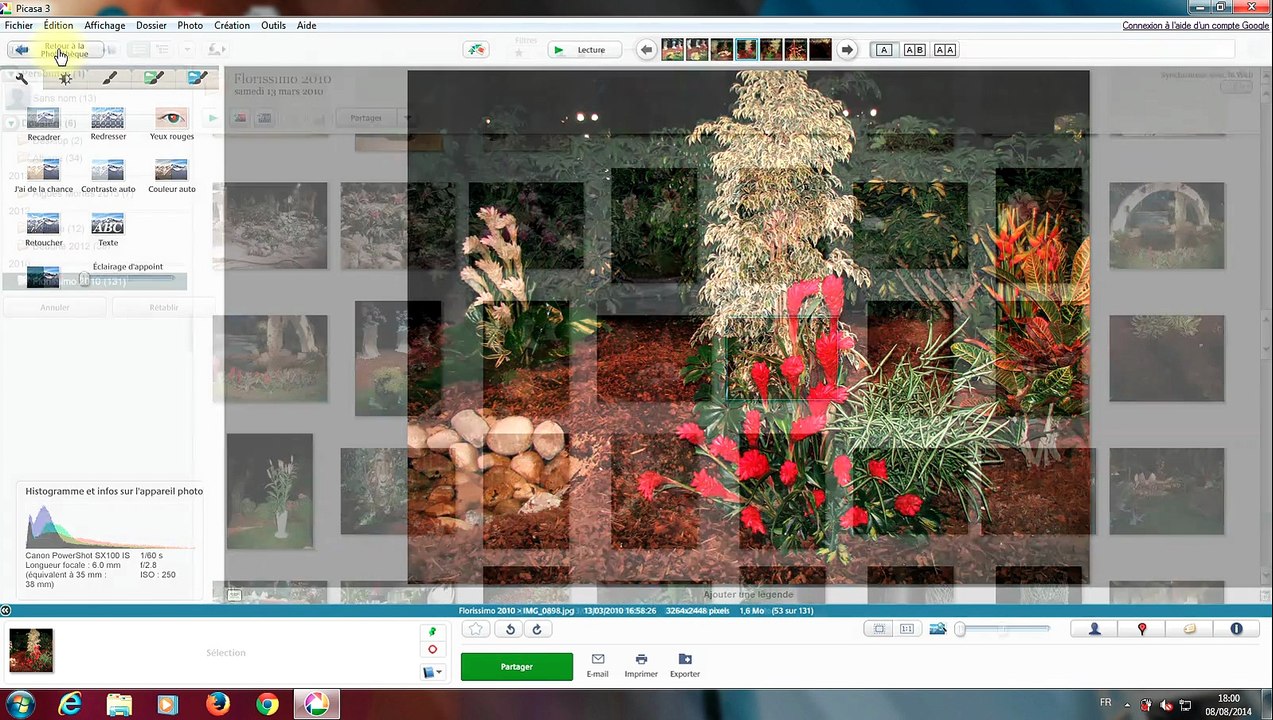Viewport: 1273px width, 720px height.
Task: Go to next photo arrow
Action: point(846,50)
